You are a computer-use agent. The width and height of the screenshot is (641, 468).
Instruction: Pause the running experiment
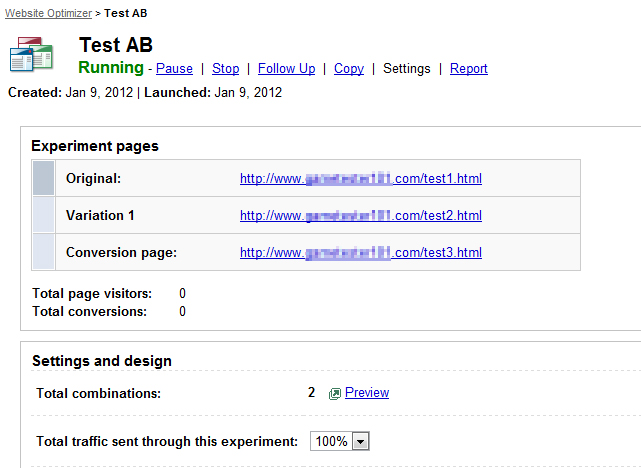(x=174, y=69)
